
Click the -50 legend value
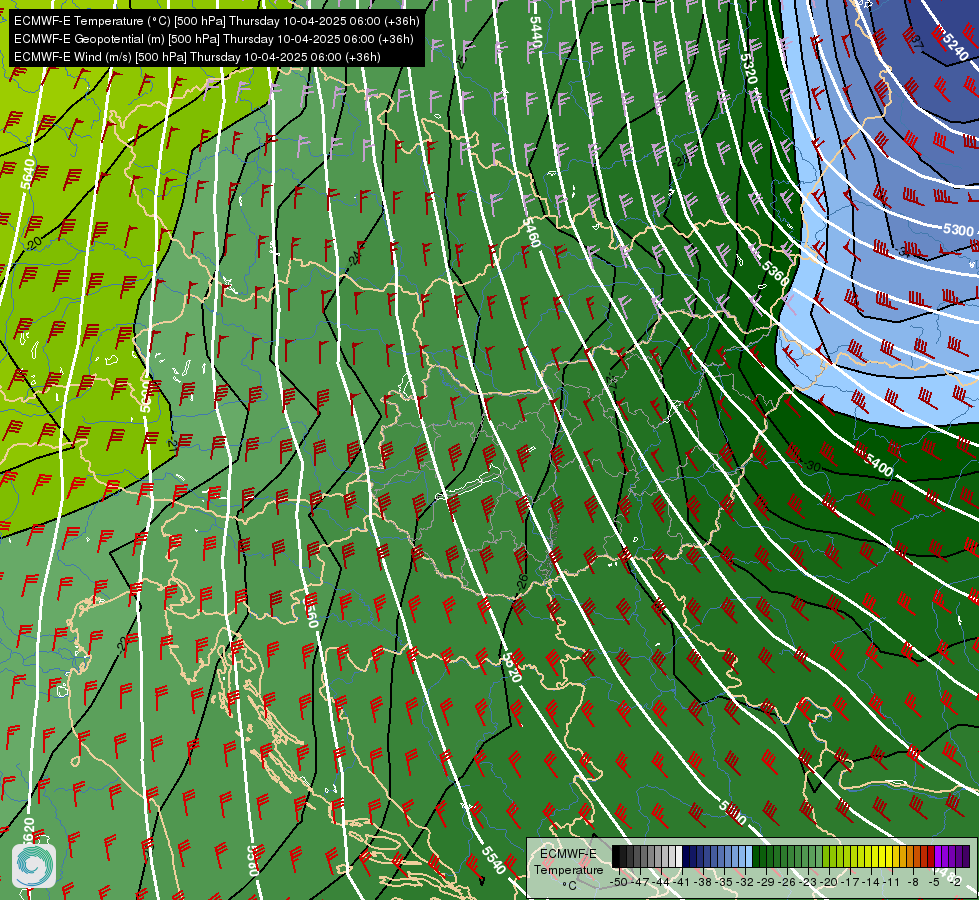(619, 882)
